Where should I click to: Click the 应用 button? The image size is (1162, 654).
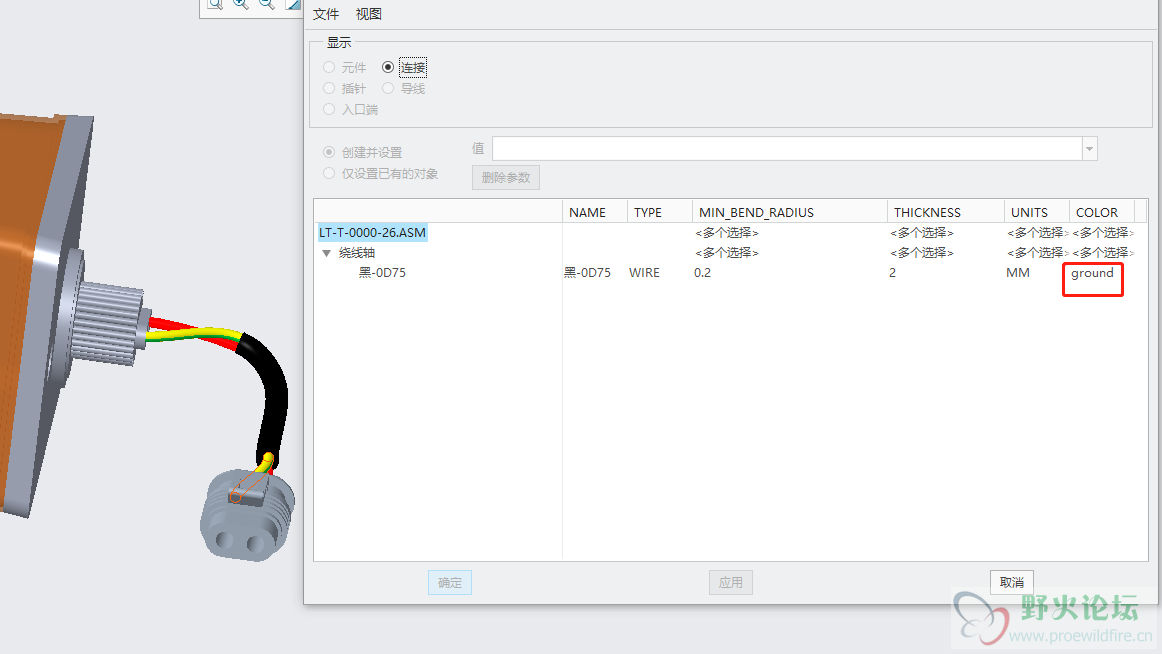pos(731,583)
